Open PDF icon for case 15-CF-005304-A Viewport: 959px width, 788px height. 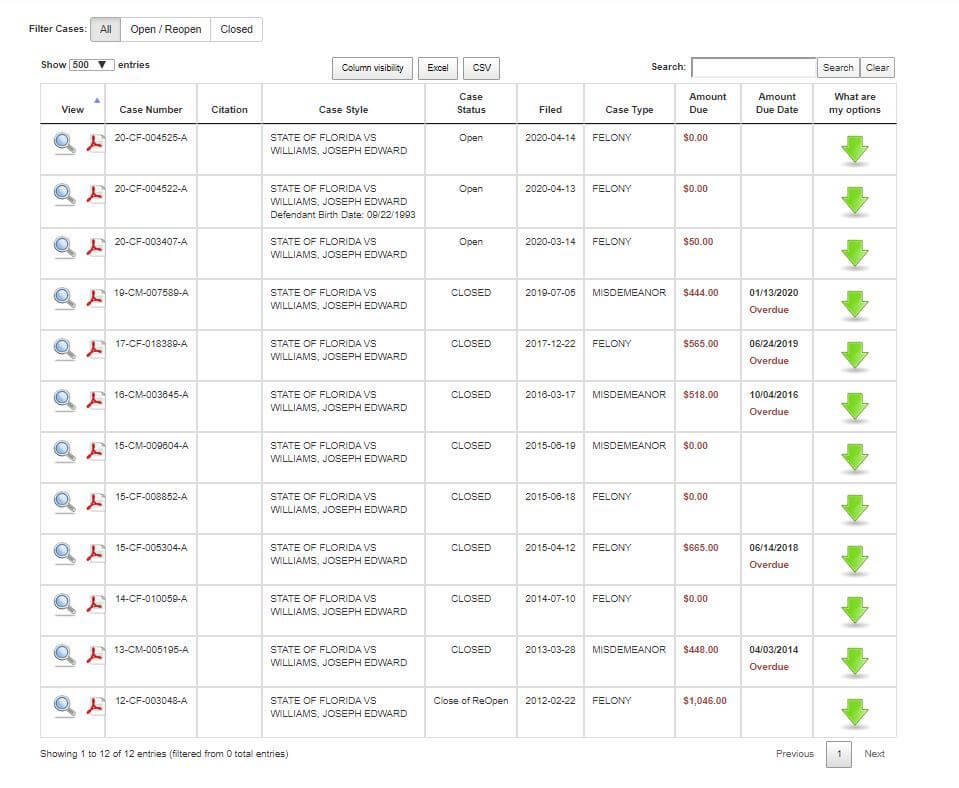95,552
